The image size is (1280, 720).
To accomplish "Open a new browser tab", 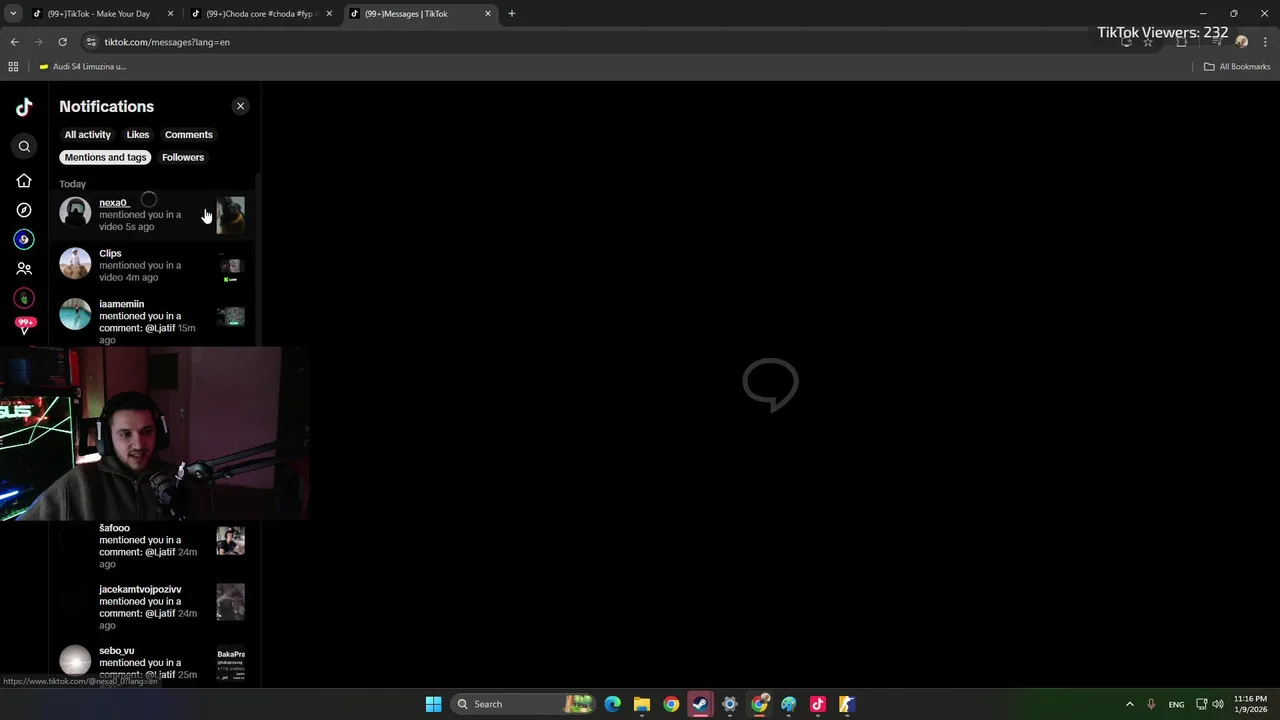I will [511, 14].
